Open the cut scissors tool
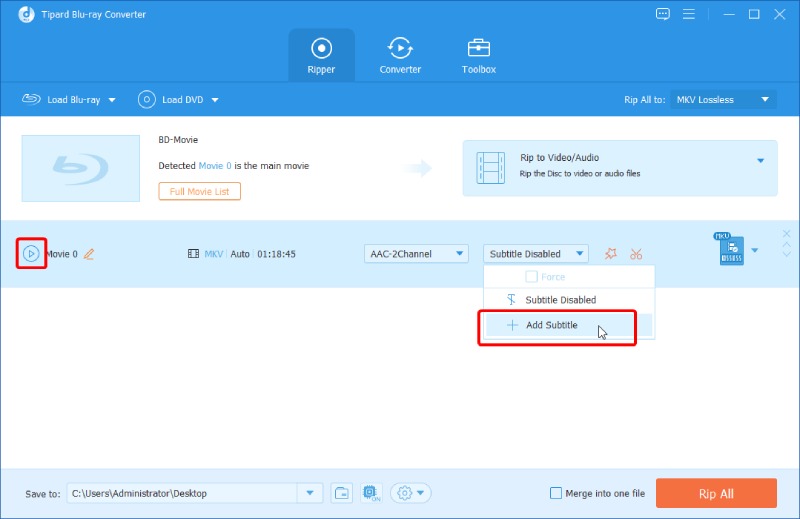Viewport: 800px width, 519px height. 636,254
